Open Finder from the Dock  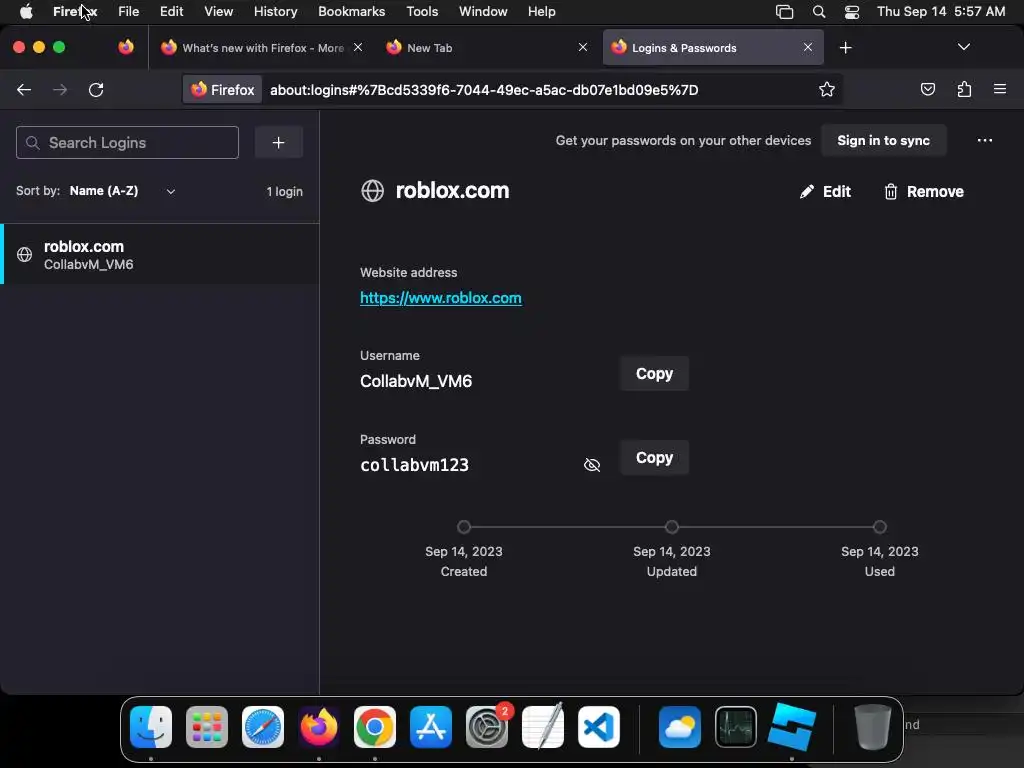tap(151, 727)
